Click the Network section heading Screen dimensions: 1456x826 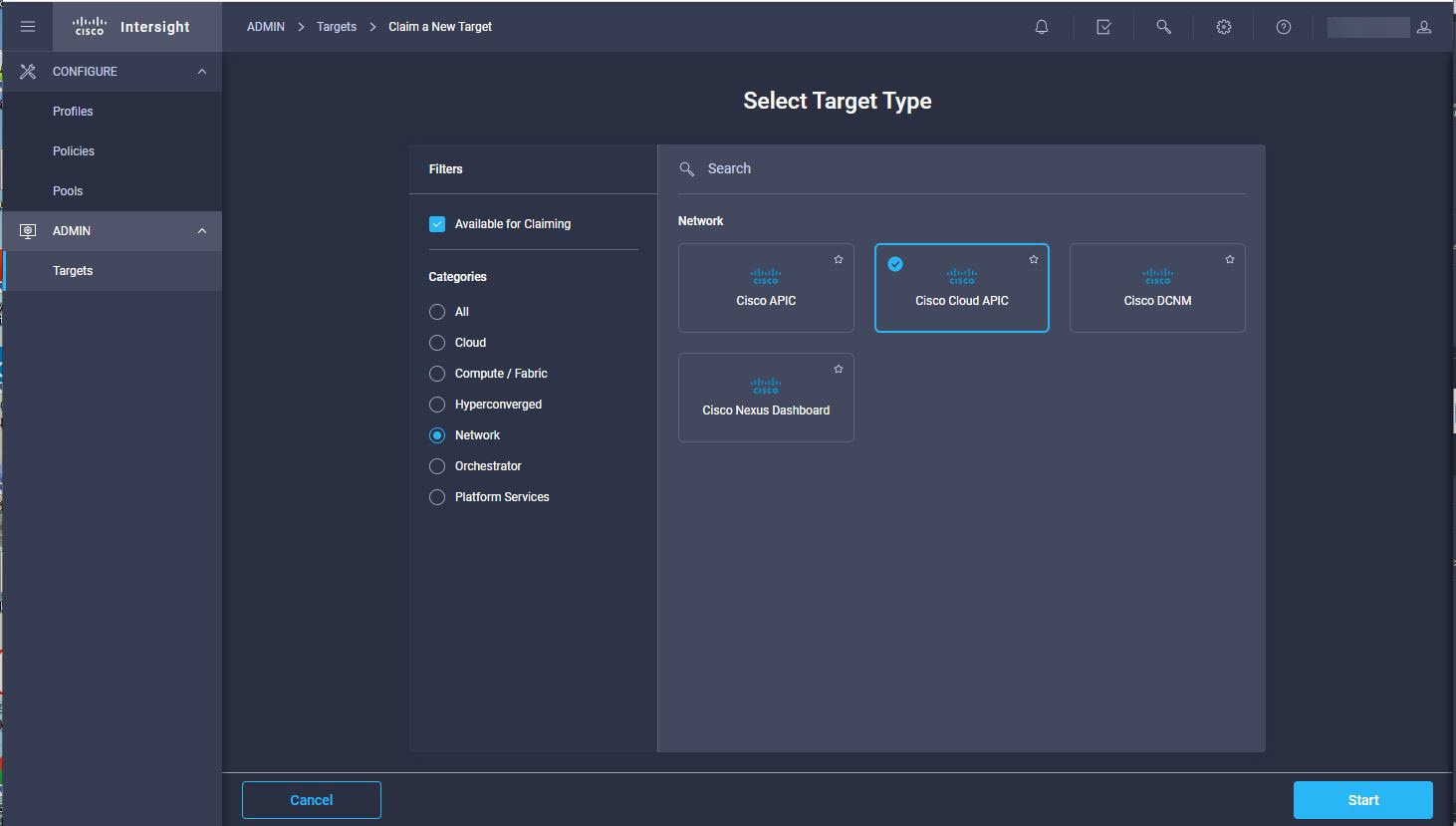(701, 221)
